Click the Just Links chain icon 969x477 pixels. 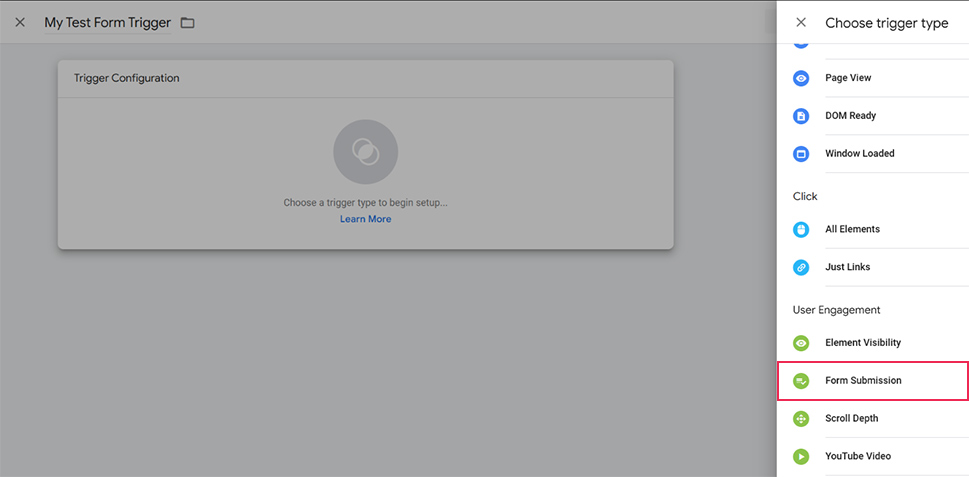point(801,268)
